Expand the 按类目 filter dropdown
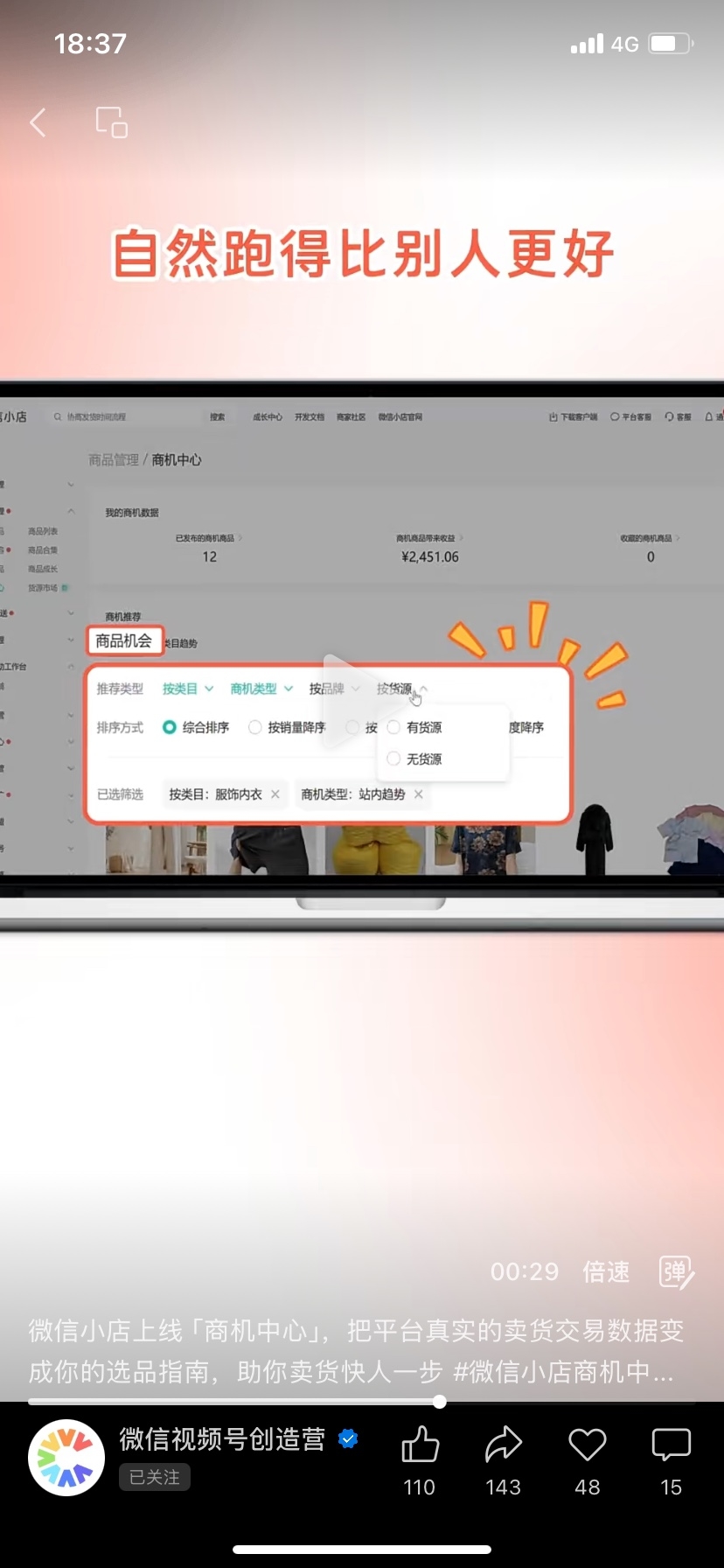This screenshot has width=724, height=1568. [x=188, y=689]
